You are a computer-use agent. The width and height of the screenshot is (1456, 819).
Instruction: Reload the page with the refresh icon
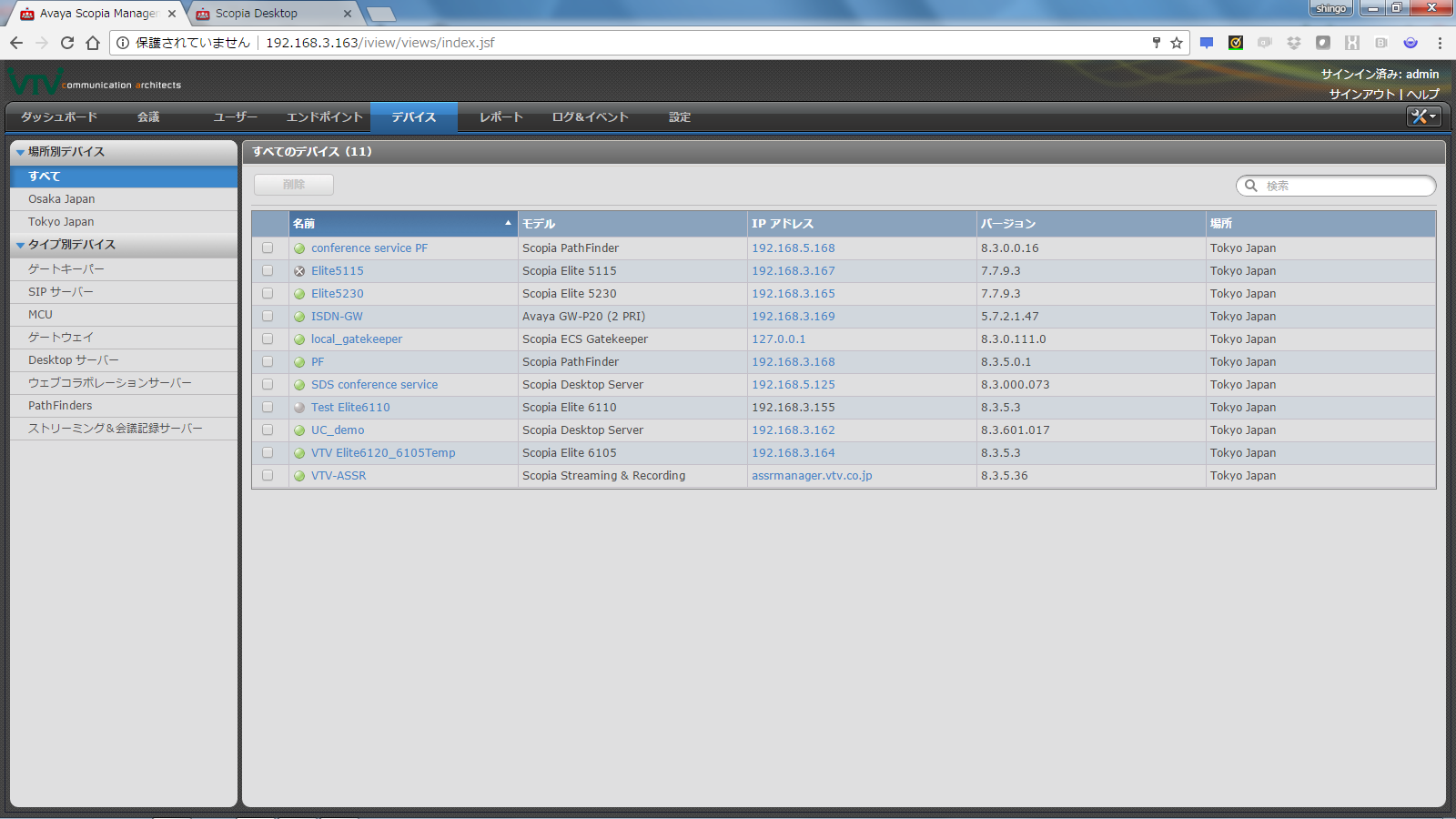pyautogui.click(x=67, y=43)
